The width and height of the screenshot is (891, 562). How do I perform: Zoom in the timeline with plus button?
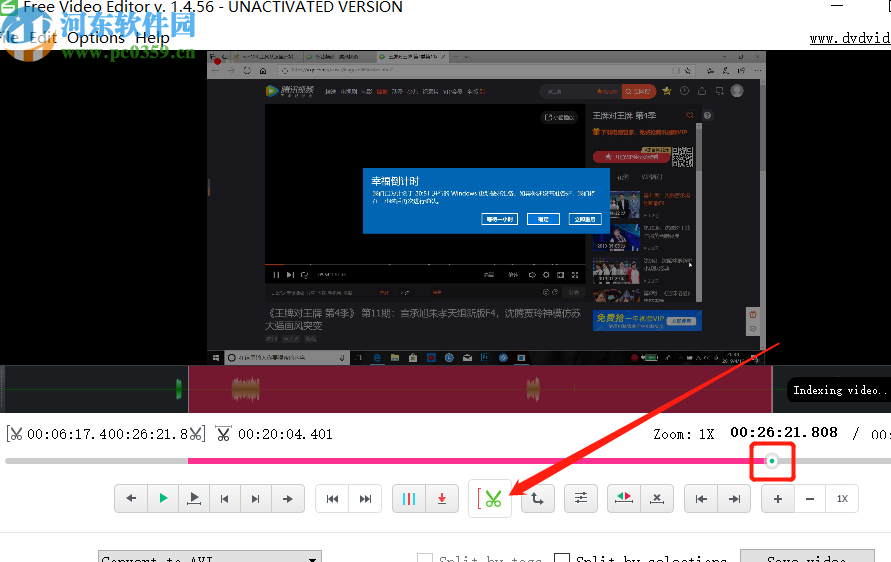click(x=778, y=498)
